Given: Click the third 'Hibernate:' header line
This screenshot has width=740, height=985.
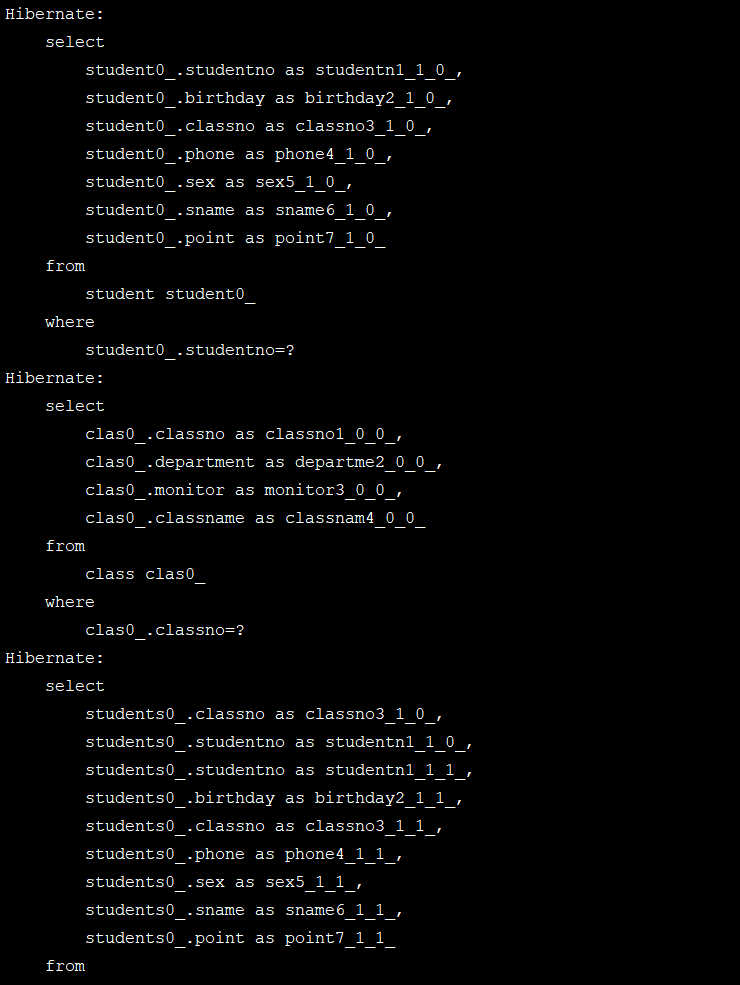Looking at the screenshot, I should tap(55, 658).
